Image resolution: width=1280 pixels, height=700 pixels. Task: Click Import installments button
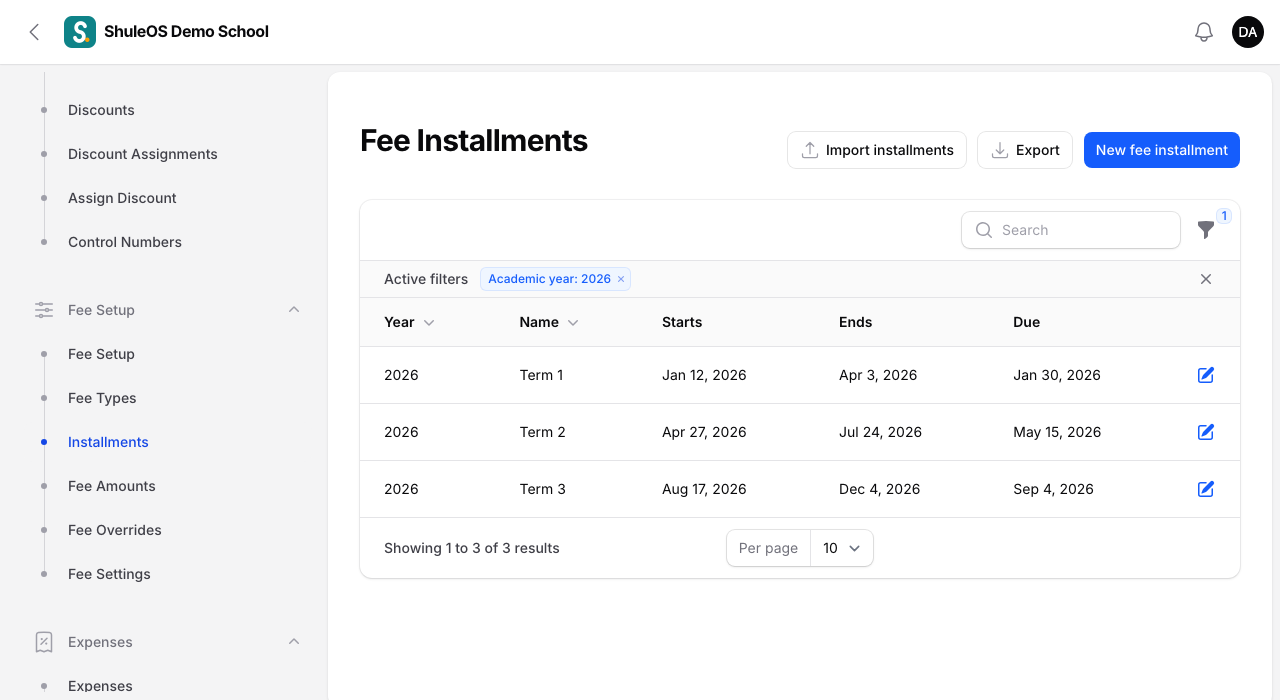coord(877,150)
